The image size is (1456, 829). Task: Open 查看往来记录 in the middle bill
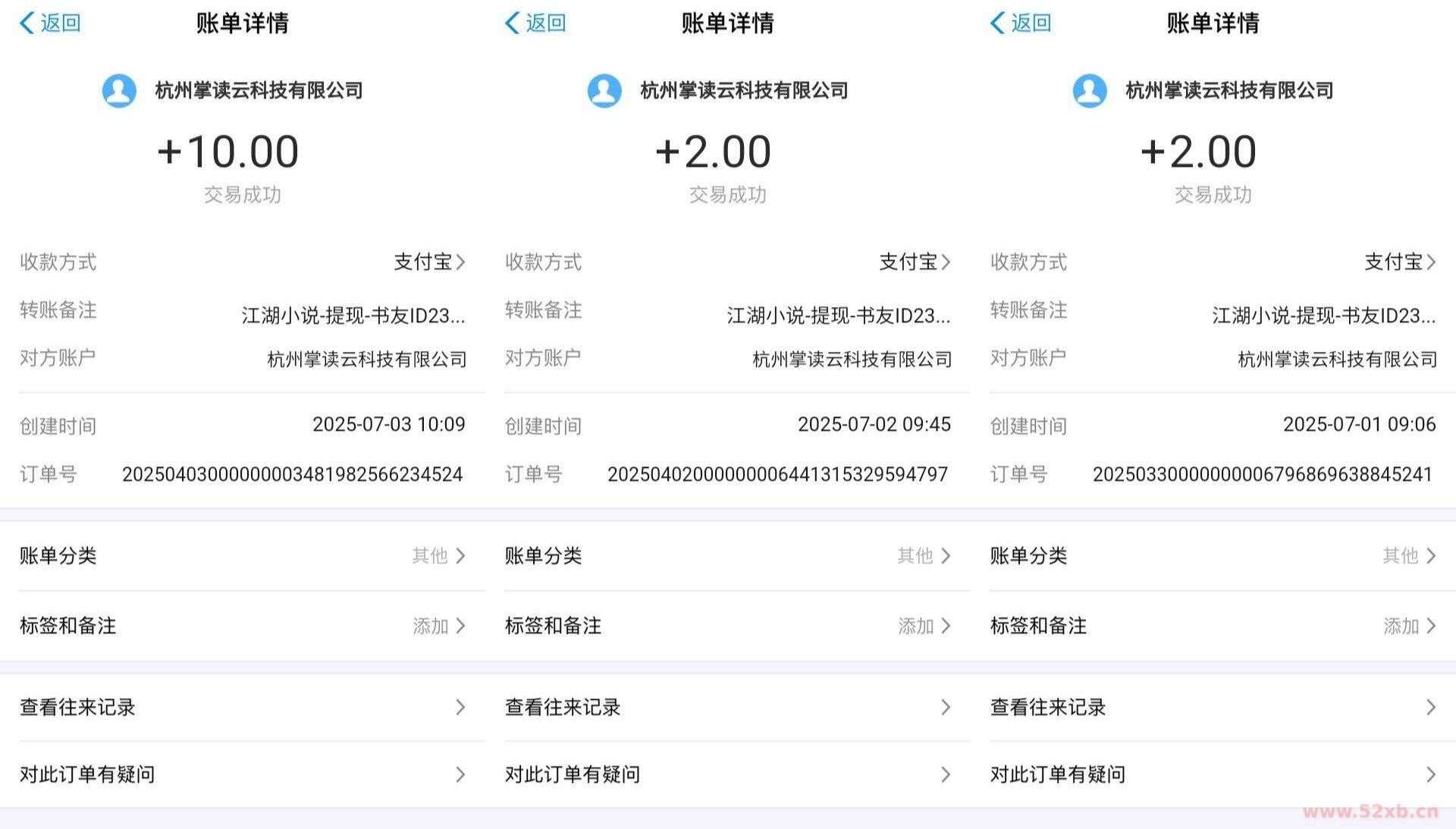click(x=728, y=708)
